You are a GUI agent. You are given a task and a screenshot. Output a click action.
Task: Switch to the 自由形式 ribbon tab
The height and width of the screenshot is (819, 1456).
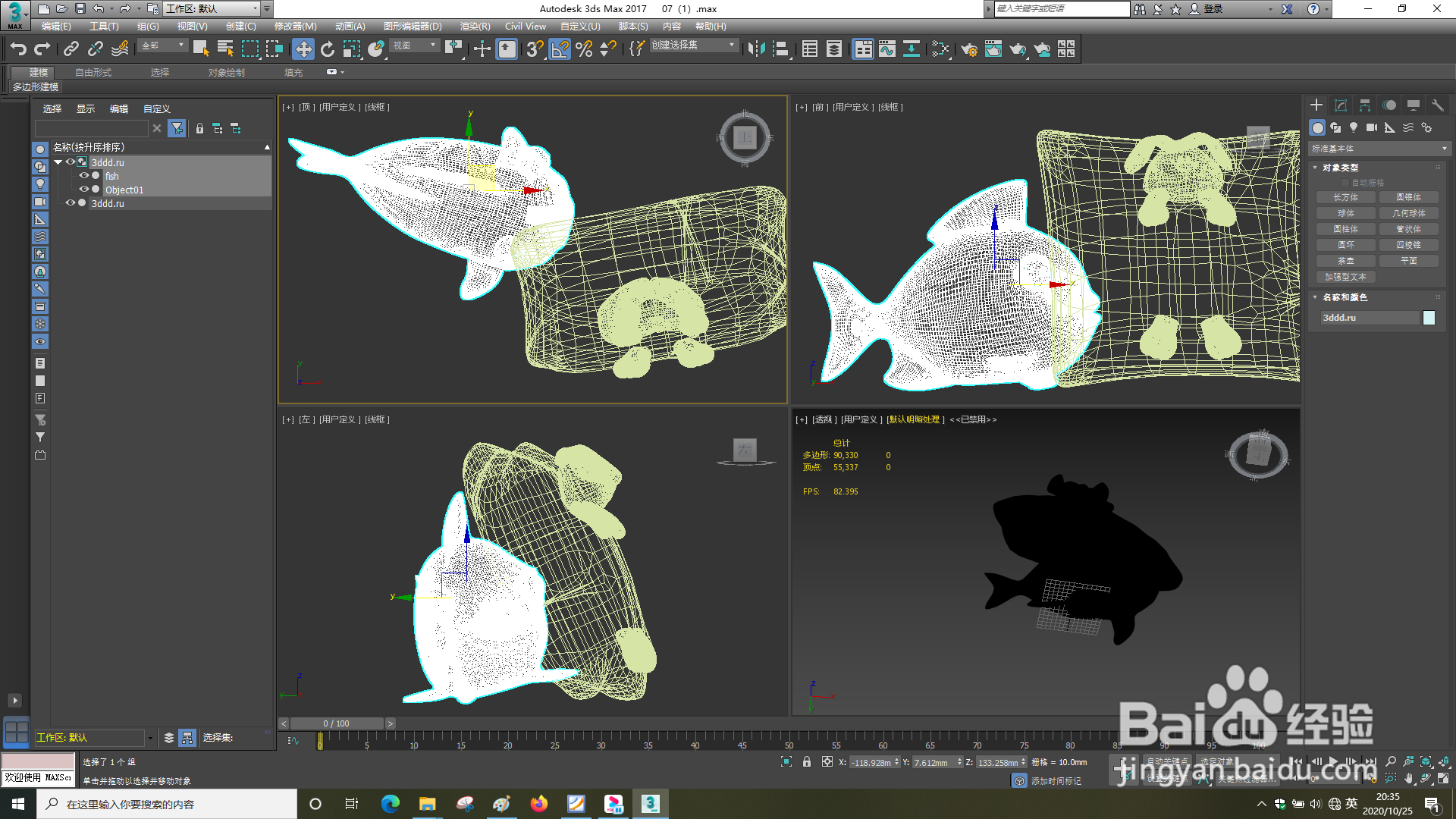click(93, 73)
